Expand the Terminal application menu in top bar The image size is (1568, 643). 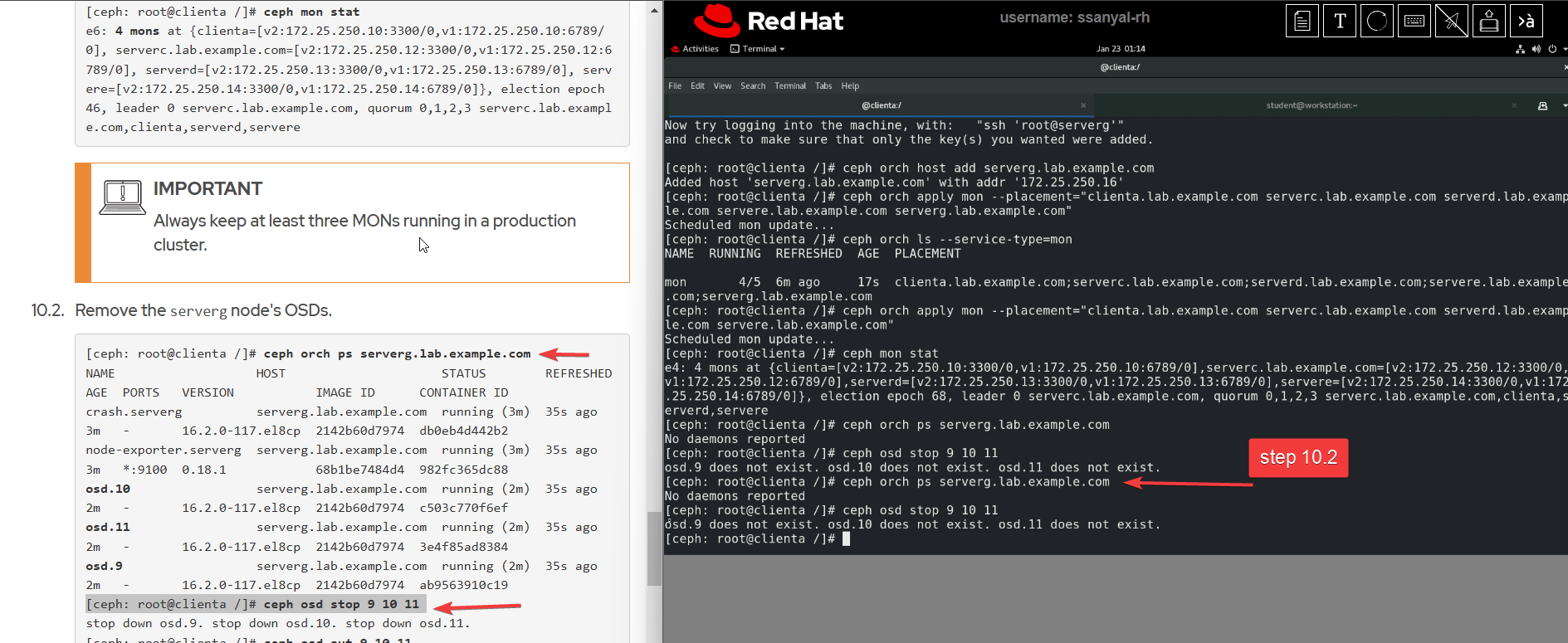tap(758, 49)
